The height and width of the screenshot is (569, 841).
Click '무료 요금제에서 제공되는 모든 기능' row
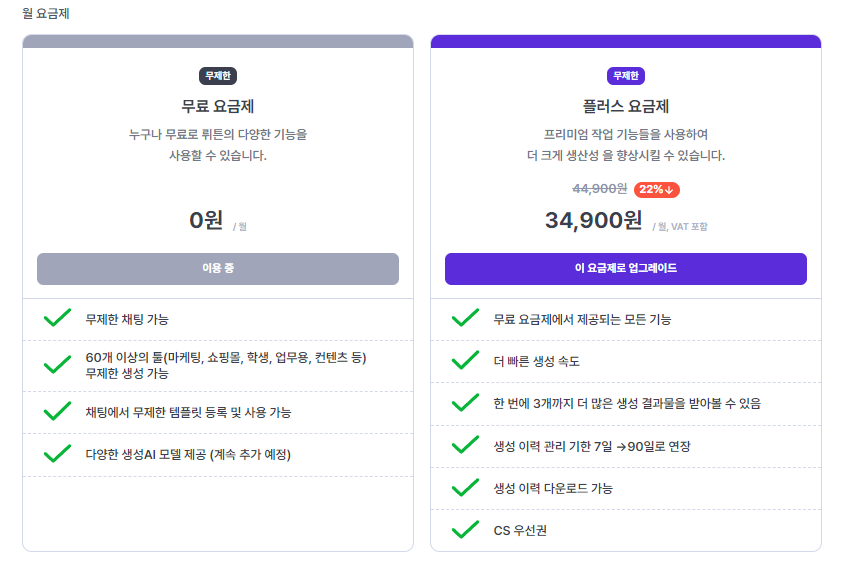pos(626,320)
